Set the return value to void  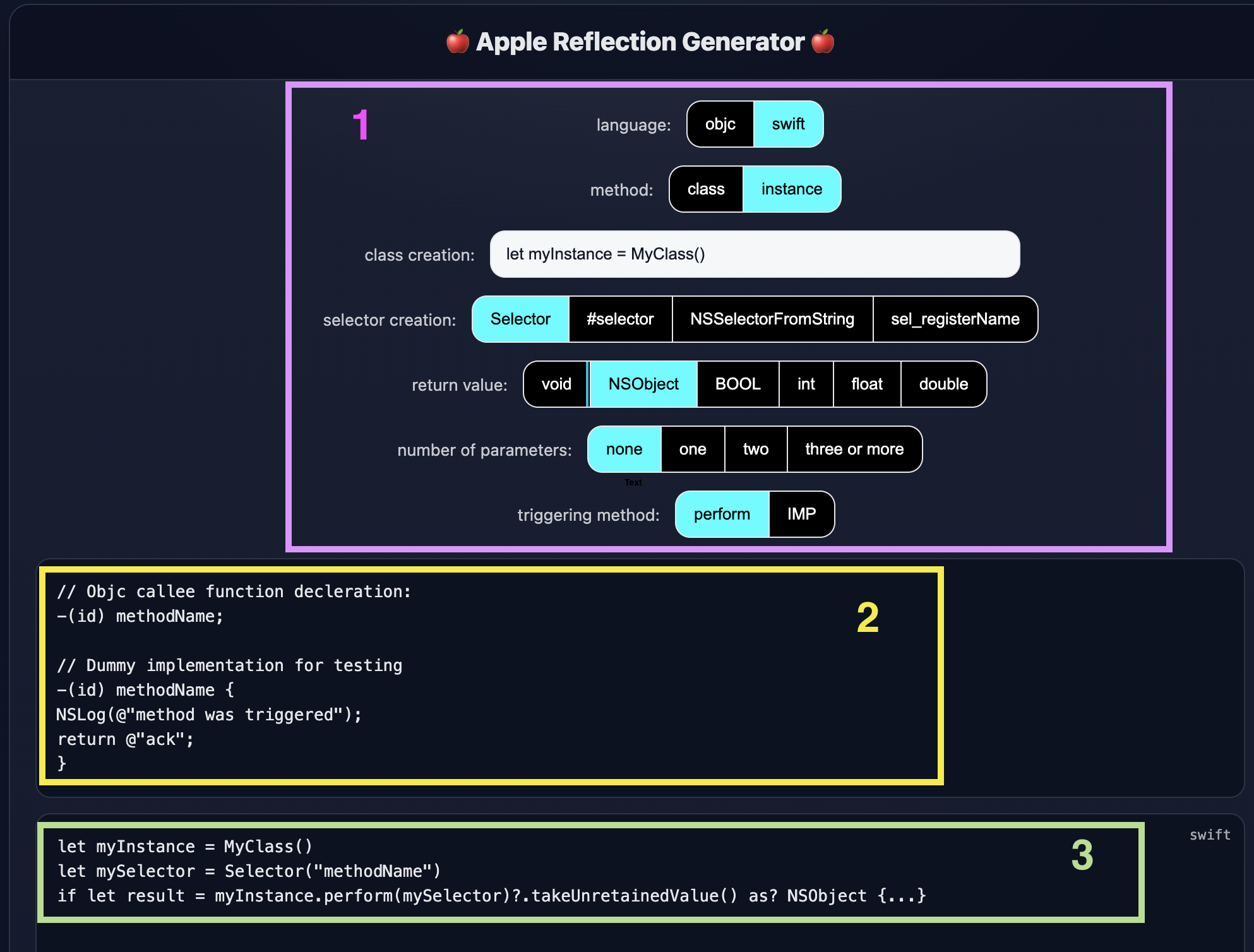(556, 384)
